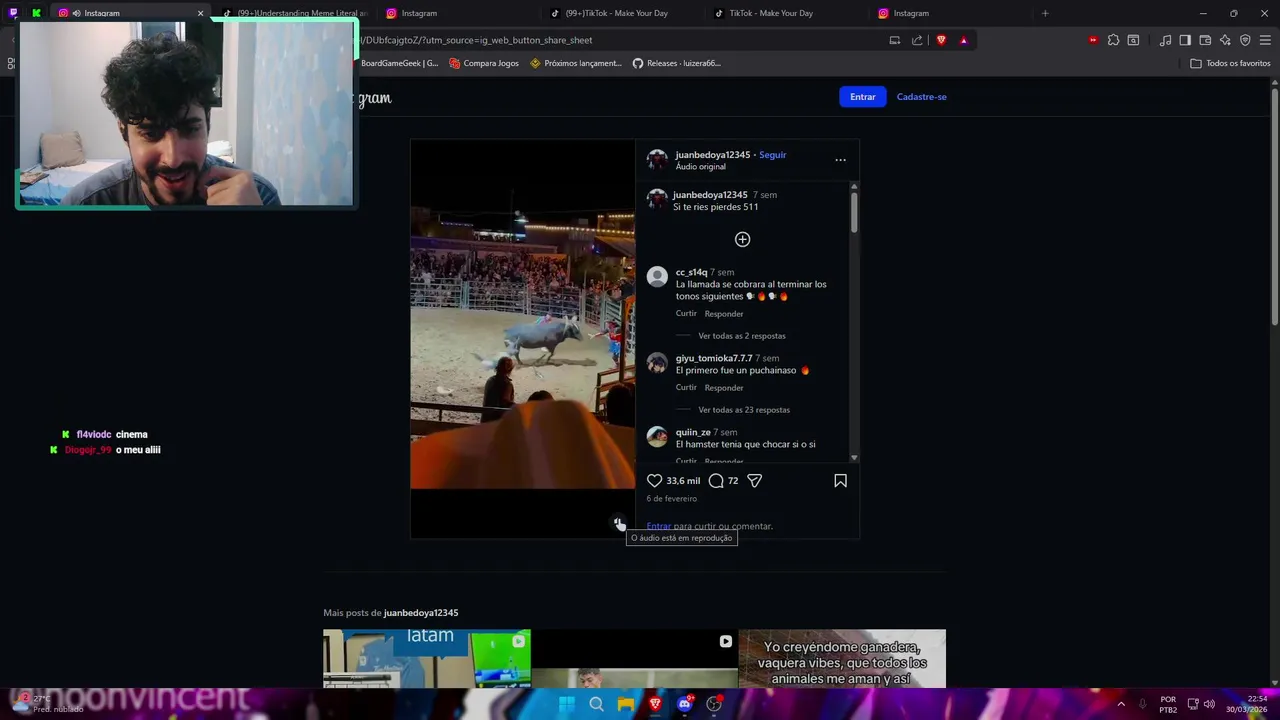
Task: Close the active Instagram tab
Action: coord(200,13)
